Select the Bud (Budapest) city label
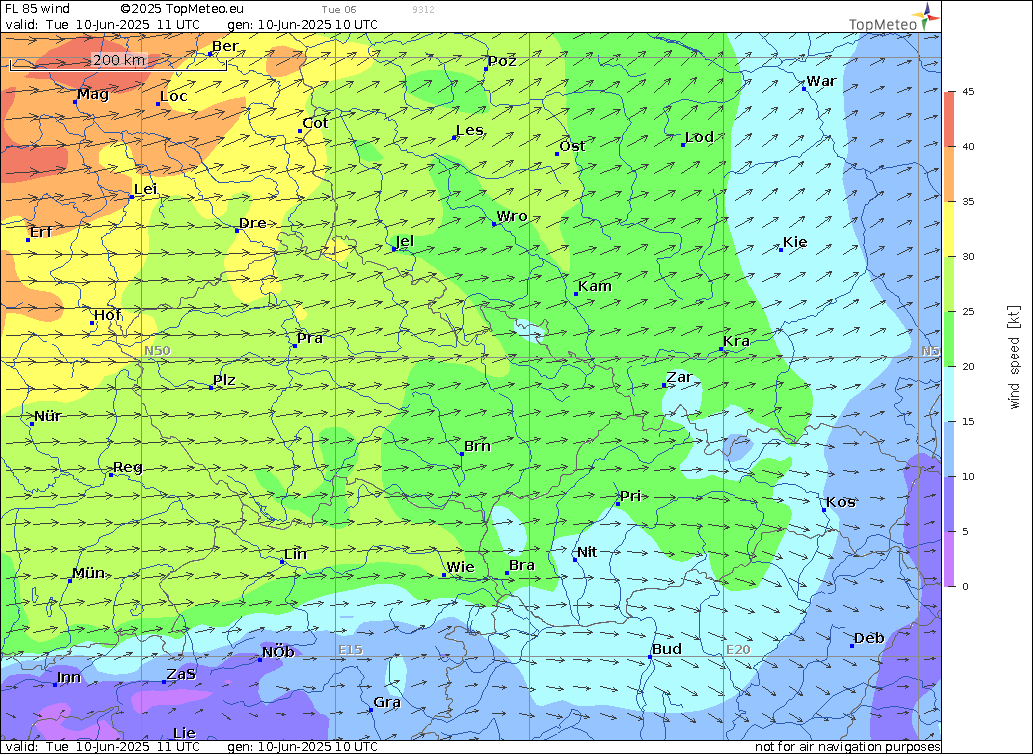1033x754 pixels. tap(667, 649)
